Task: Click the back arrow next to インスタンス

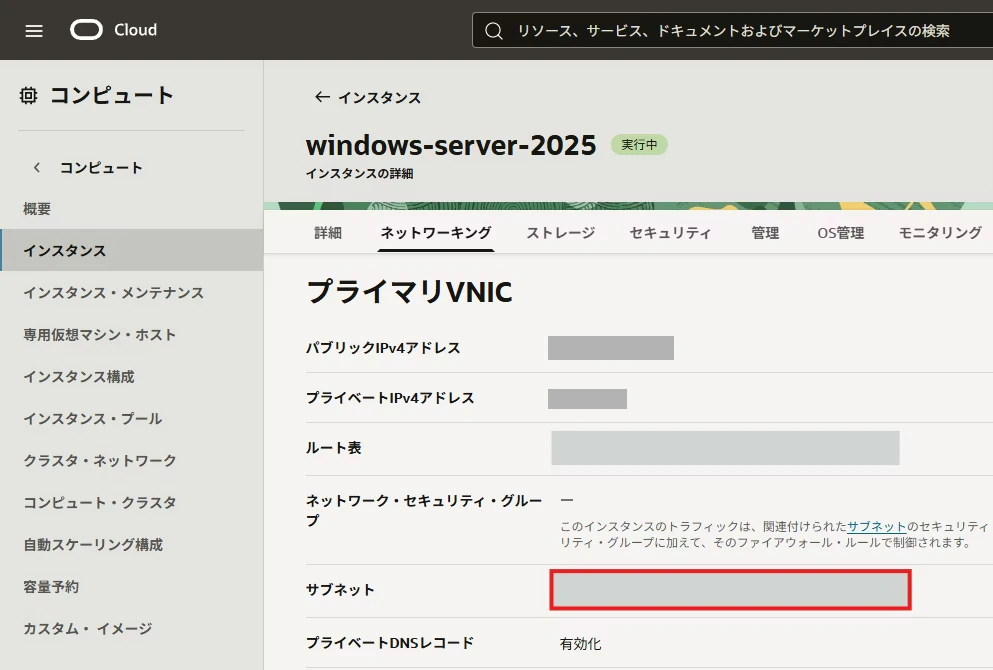Action: [x=322, y=97]
